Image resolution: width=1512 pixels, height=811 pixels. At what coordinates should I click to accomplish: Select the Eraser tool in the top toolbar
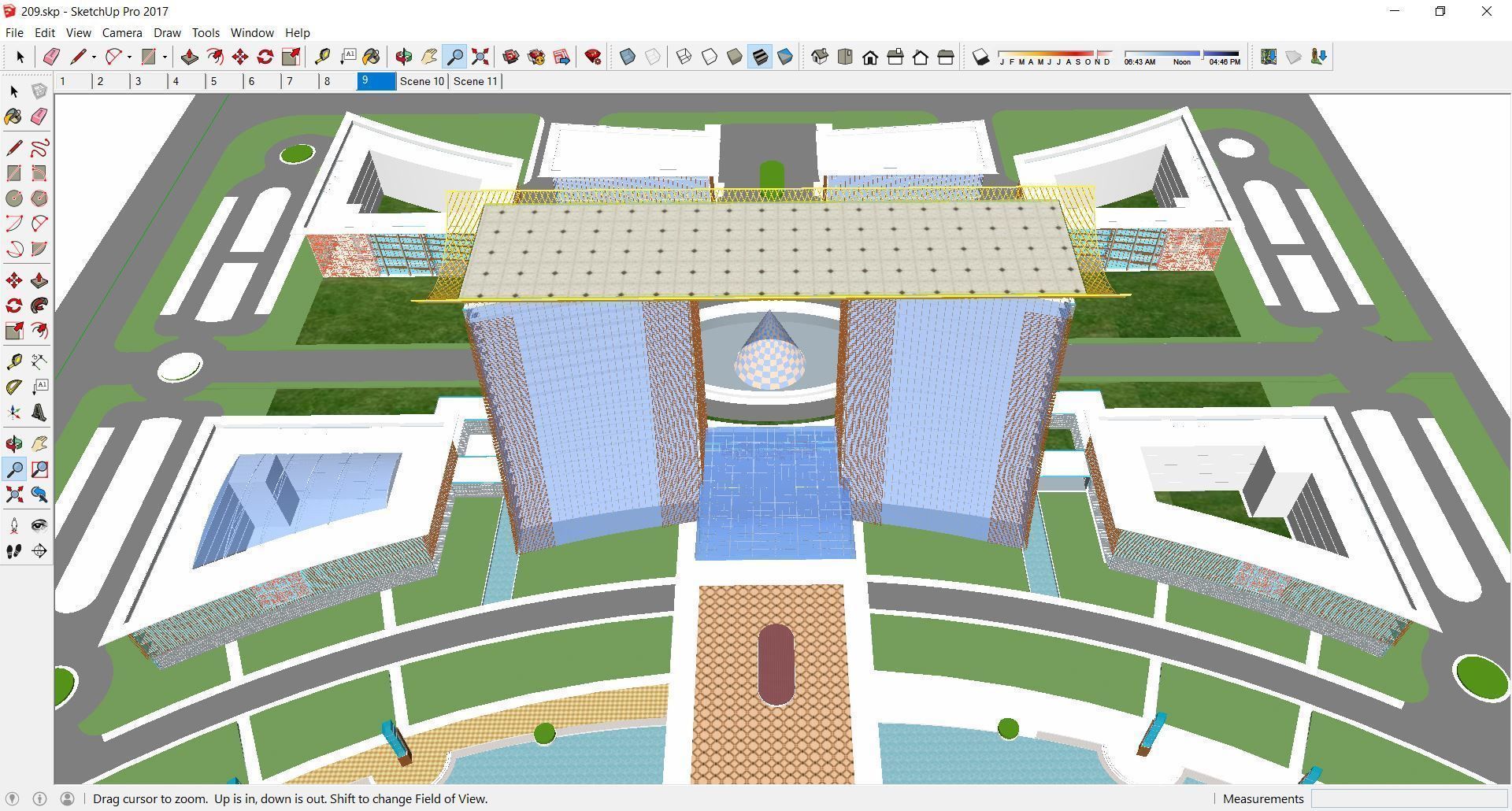[51, 57]
